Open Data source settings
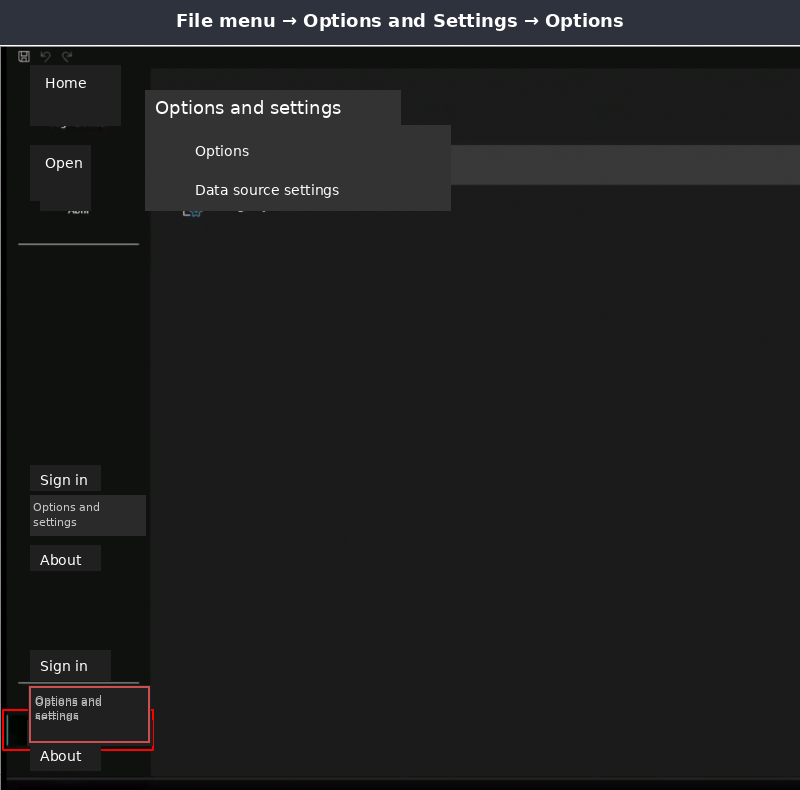The height and width of the screenshot is (790, 800). pos(267,189)
